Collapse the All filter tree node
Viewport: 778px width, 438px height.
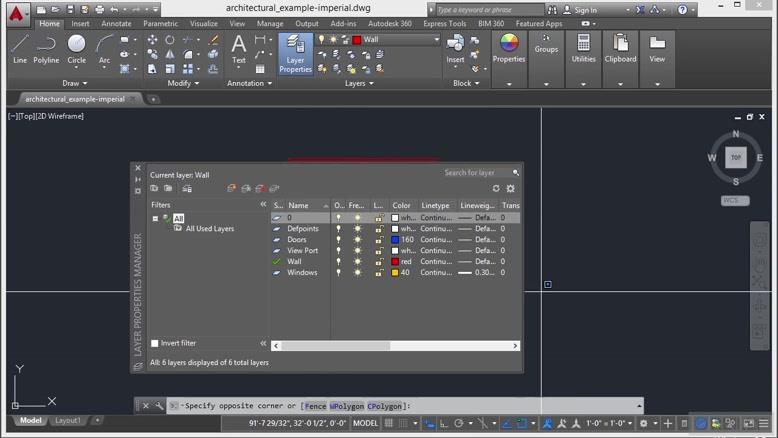[x=155, y=218]
